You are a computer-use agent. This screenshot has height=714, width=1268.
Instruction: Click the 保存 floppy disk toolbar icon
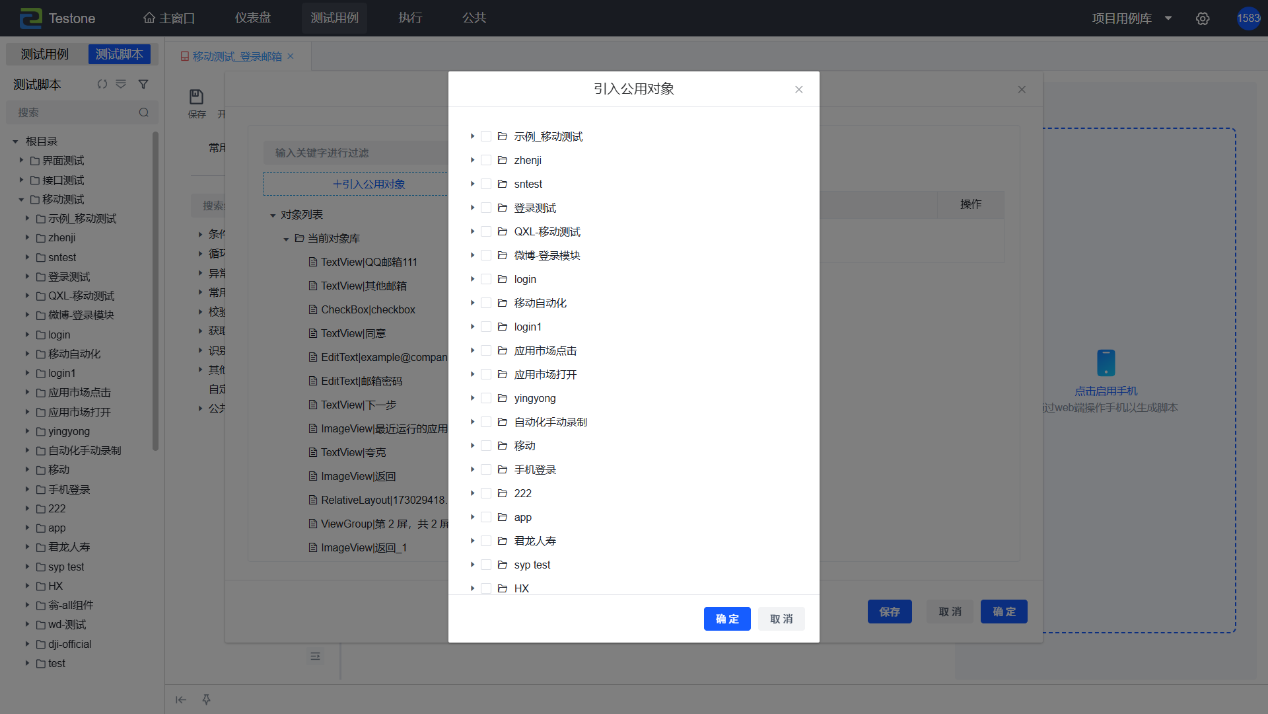pyautogui.click(x=197, y=97)
